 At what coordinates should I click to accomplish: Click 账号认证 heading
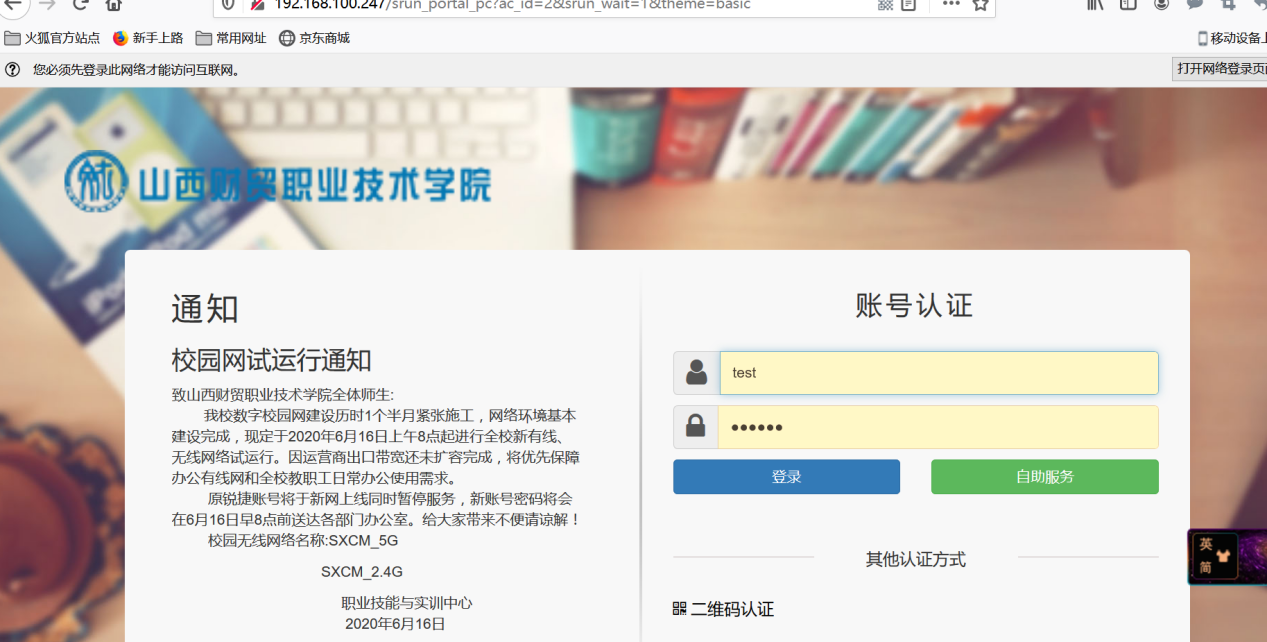[x=915, y=305]
